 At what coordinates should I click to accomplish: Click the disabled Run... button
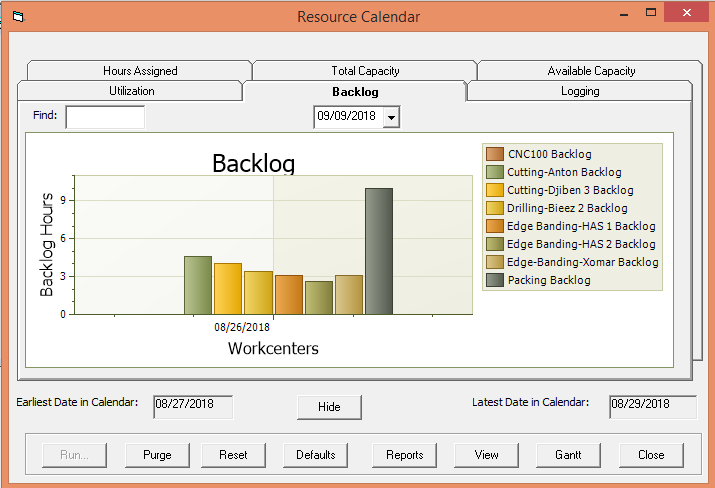(x=74, y=455)
